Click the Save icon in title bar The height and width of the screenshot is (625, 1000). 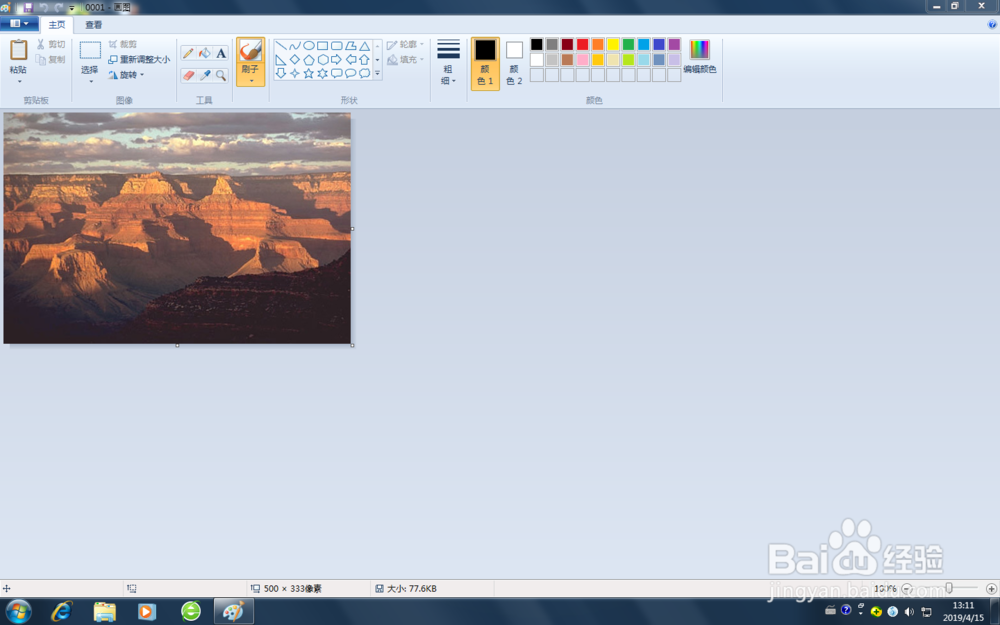(x=28, y=8)
